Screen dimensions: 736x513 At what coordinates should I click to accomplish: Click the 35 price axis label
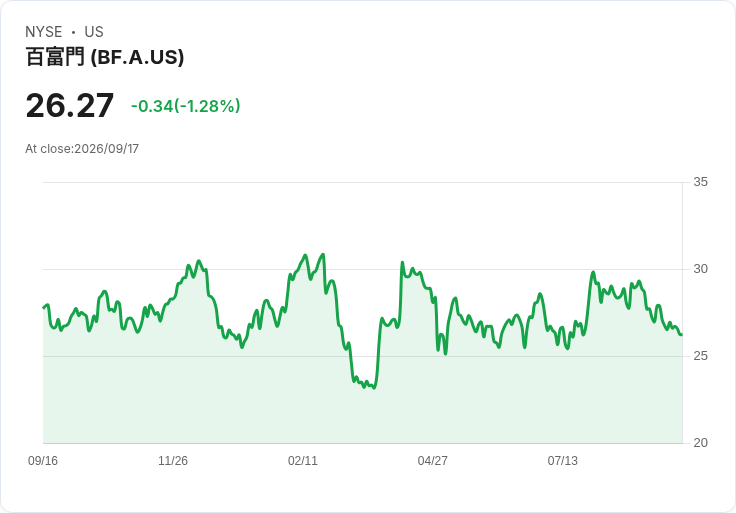pyautogui.click(x=700, y=182)
